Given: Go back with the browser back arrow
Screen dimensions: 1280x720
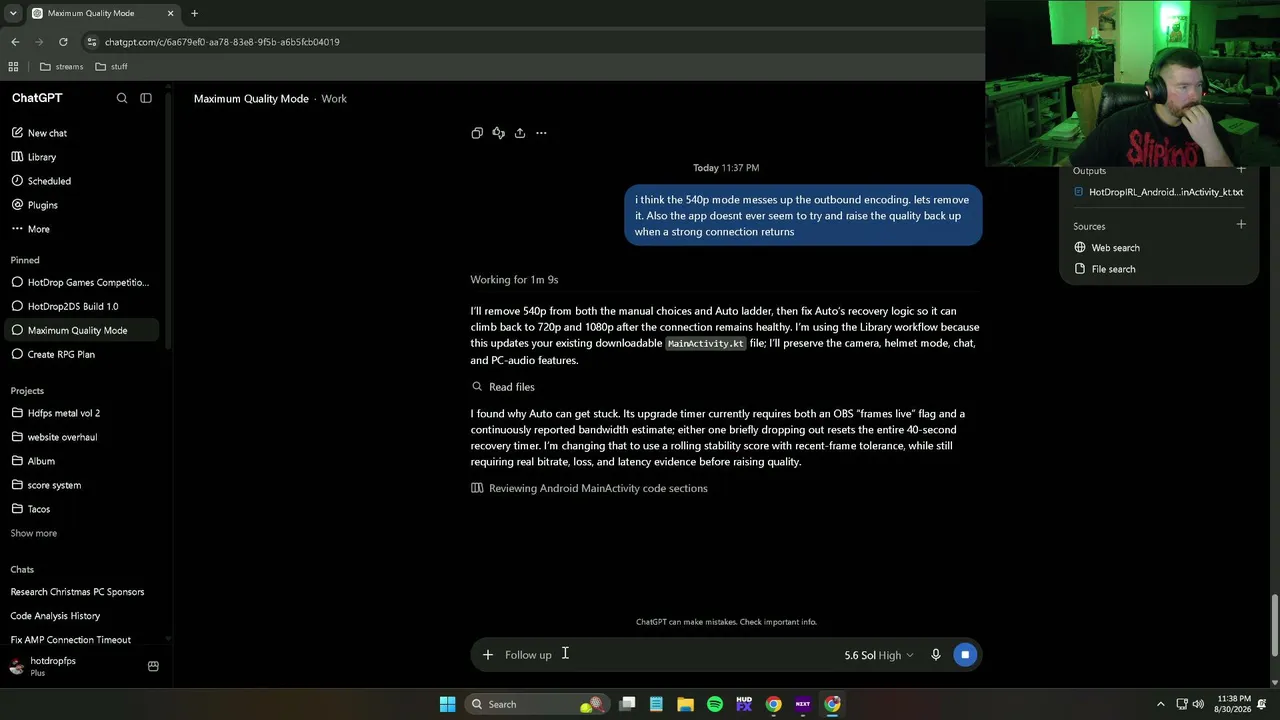Looking at the screenshot, I should [15, 42].
